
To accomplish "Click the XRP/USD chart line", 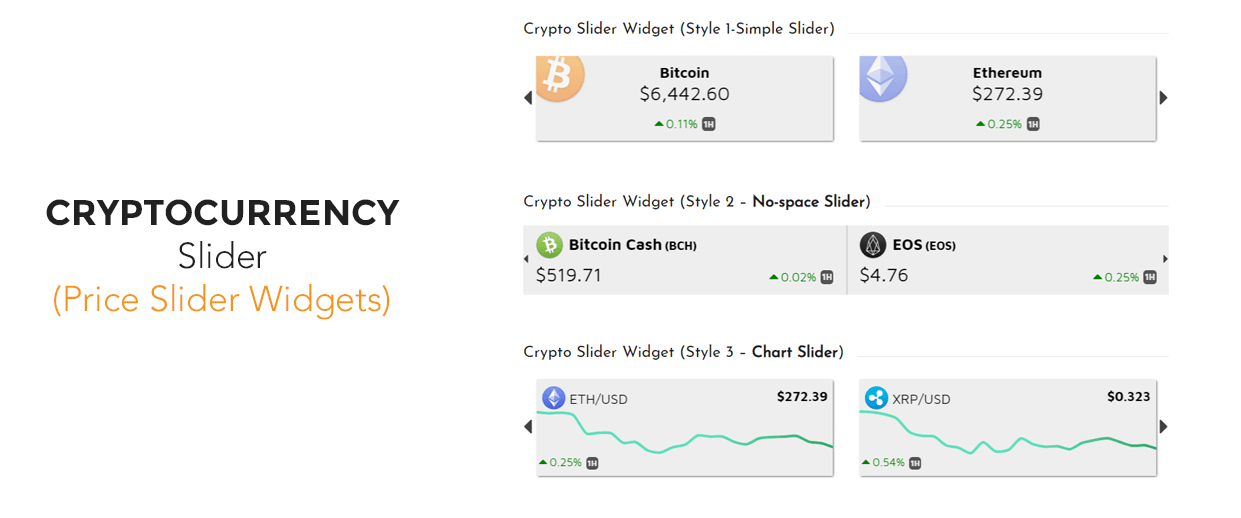I will (1008, 435).
